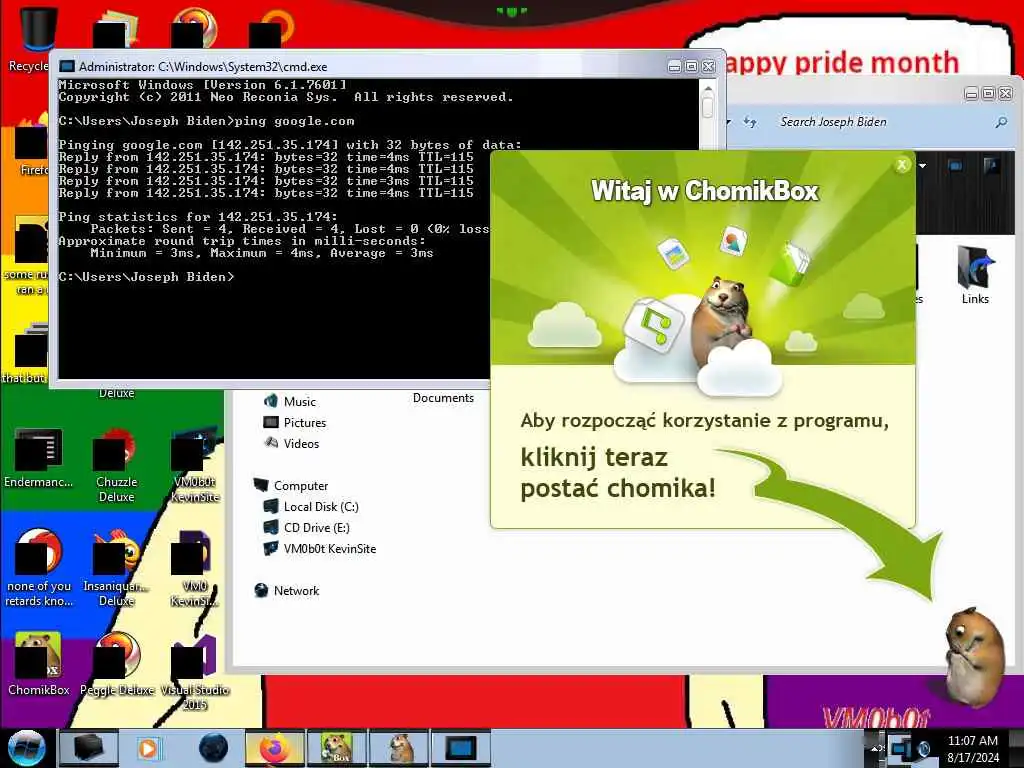Click the cmd prompt line C:\Users\Joseph Biden>

[146, 277]
